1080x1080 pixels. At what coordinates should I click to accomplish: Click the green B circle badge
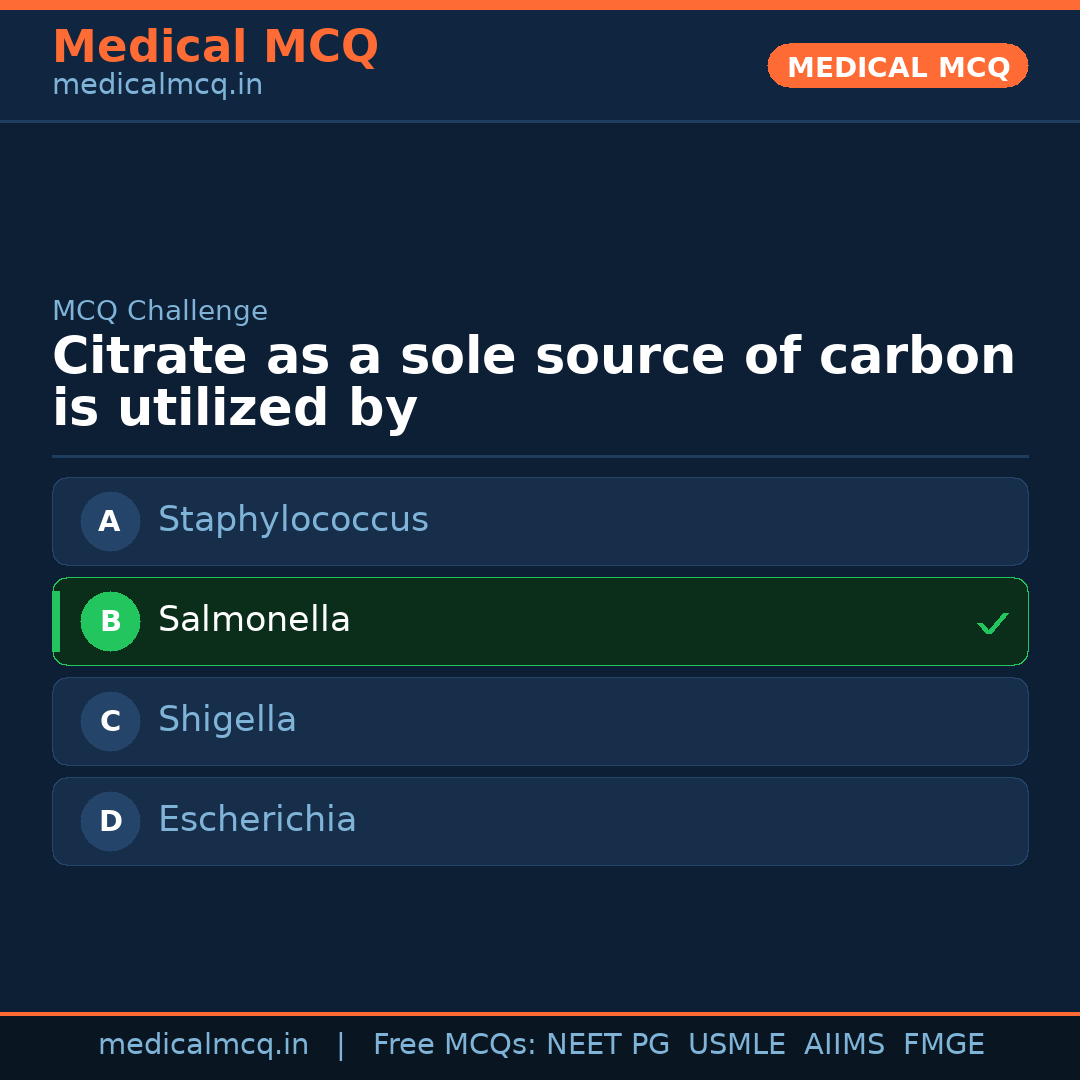[110, 621]
